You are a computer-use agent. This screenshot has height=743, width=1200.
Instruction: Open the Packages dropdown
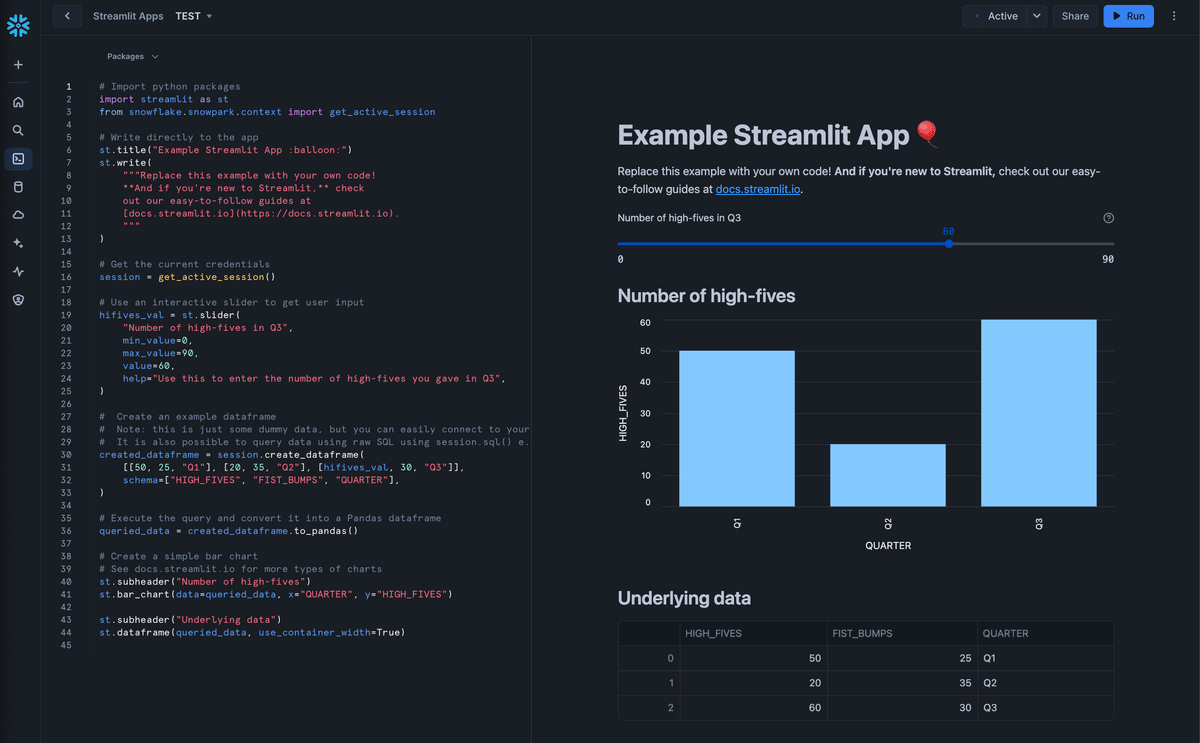point(132,57)
